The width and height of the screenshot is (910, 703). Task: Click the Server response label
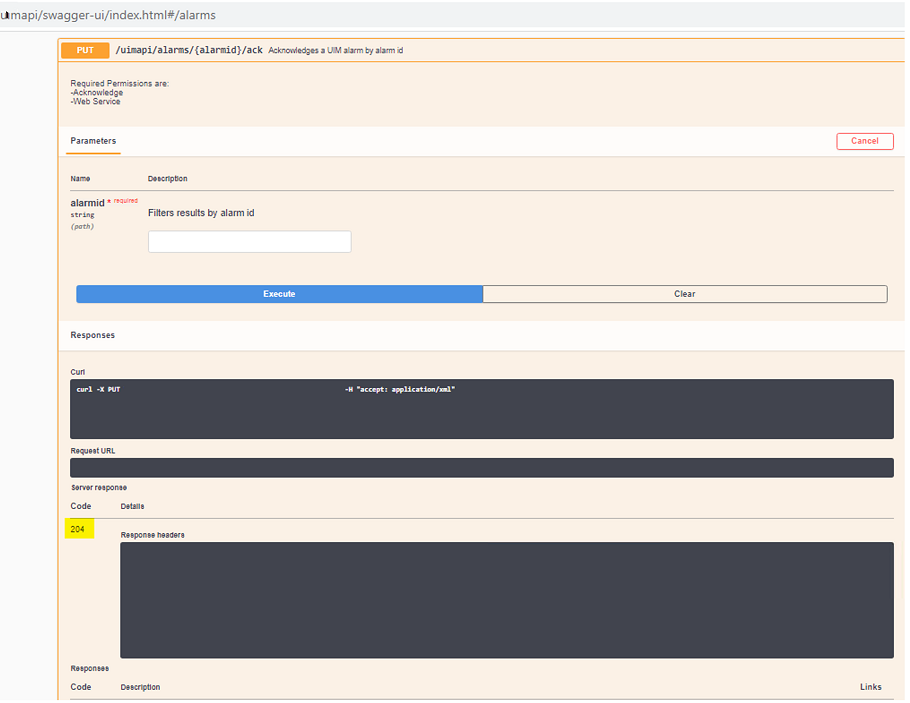(x=99, y=487)
